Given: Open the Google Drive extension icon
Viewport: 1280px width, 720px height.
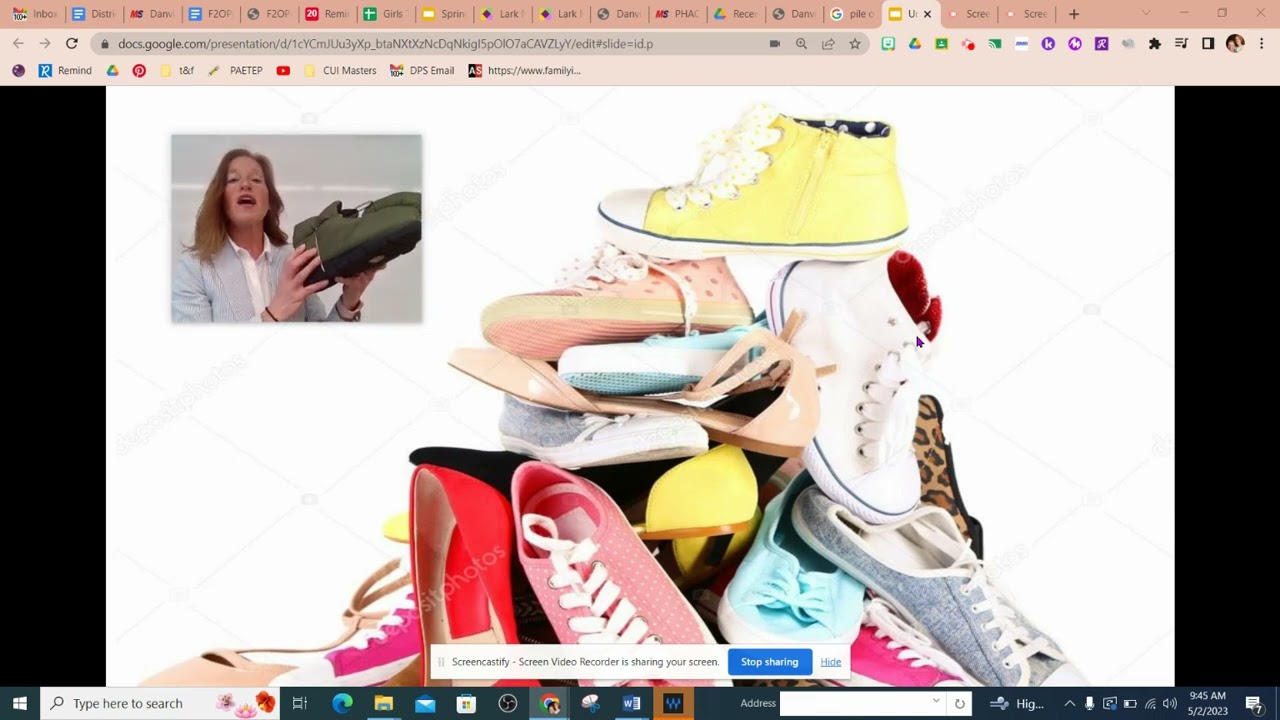Looking at the screenshot, I should [915, 44].
